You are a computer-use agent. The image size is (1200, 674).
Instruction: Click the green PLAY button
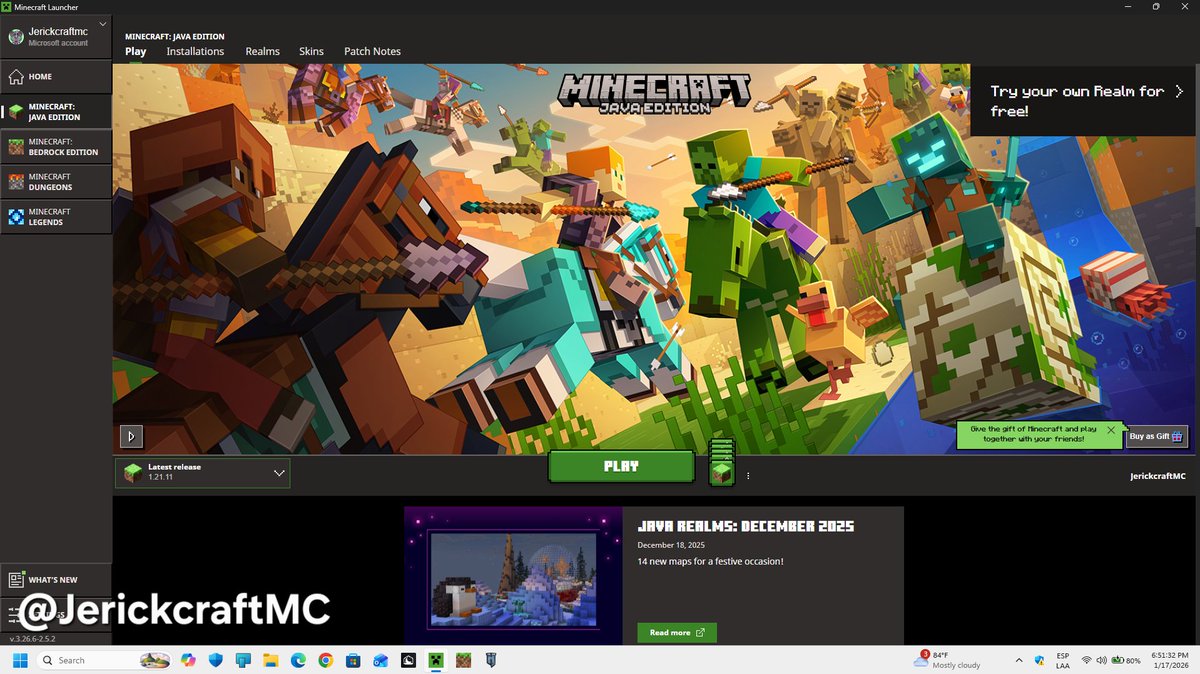click(x=621, y=466)
